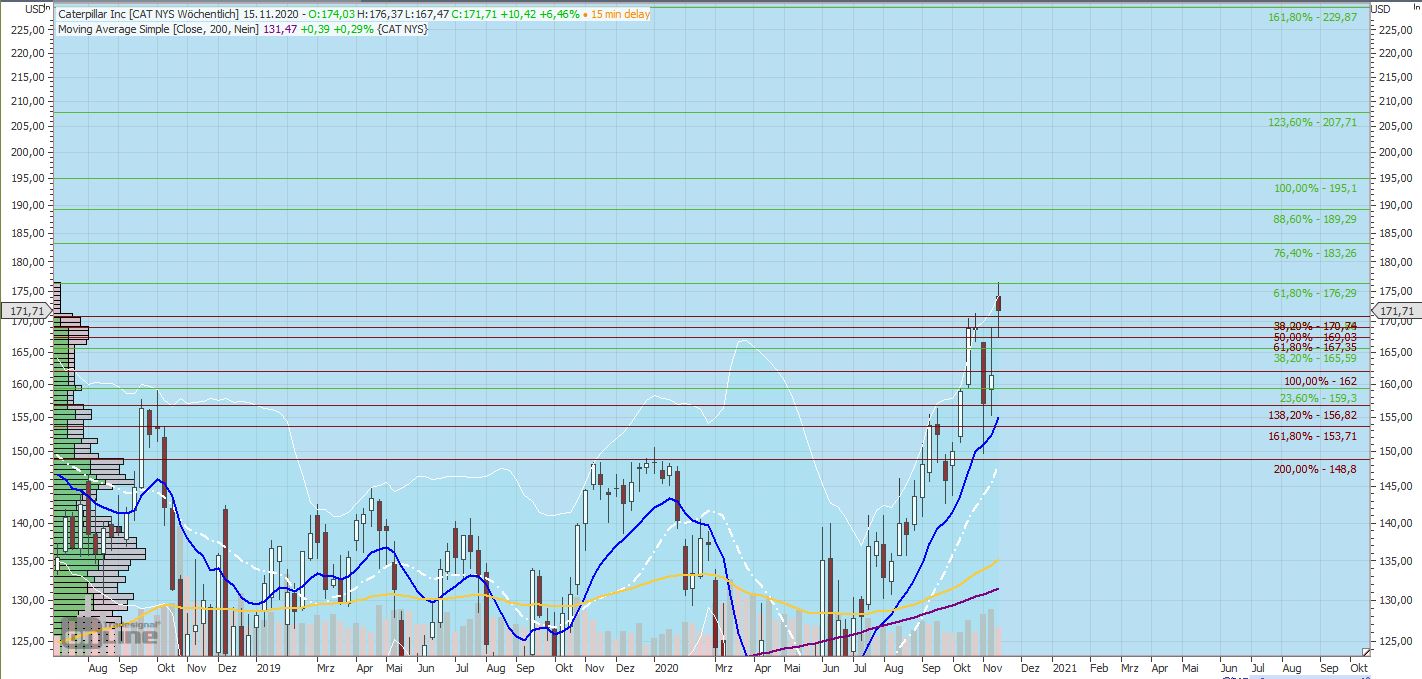Click the 2021 label on the time axis
This screenshot has height=679, width=1422.
tap(1064, 667)
